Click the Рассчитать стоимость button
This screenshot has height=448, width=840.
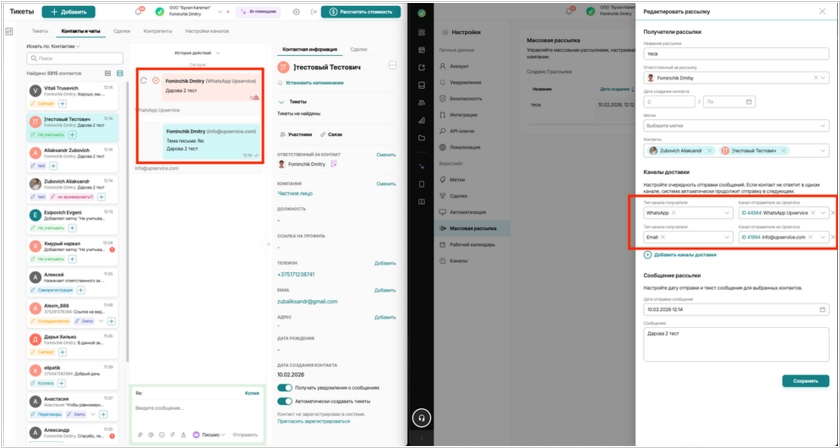[360, 11]
